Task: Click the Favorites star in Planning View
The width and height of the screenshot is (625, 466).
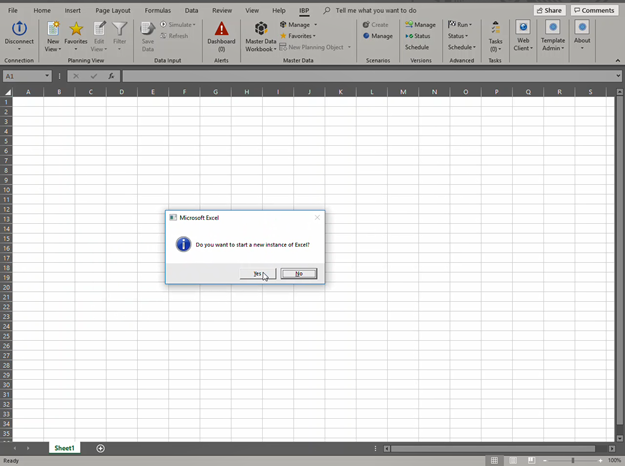Action: pos(76,29)
